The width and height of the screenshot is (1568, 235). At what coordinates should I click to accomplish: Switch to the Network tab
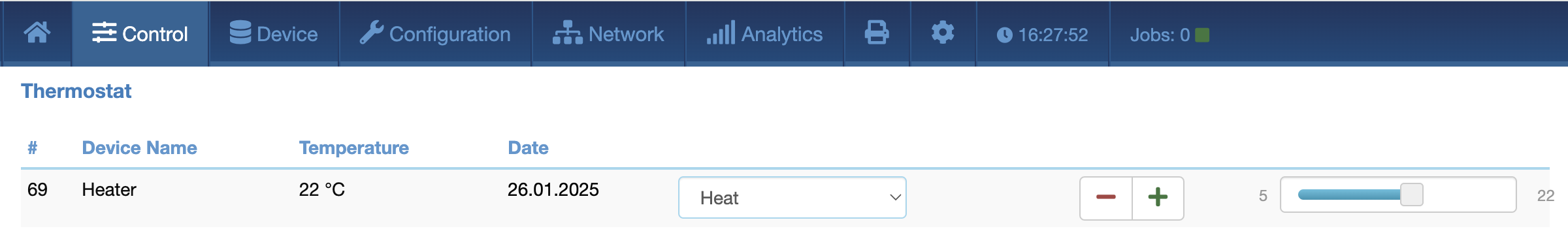point(608,34)
